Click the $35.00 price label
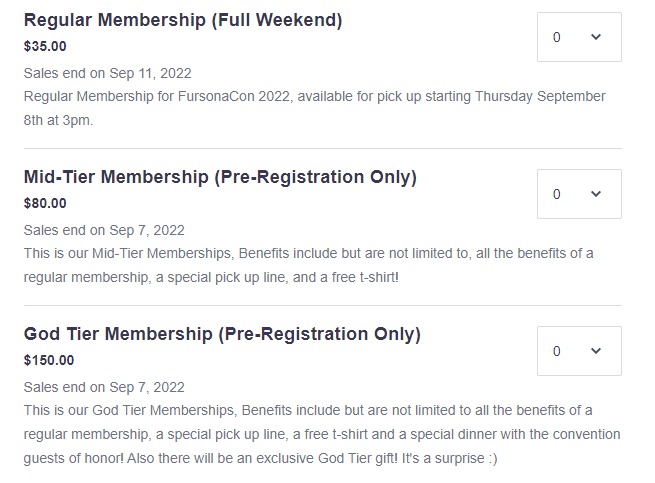 [45, 46]
